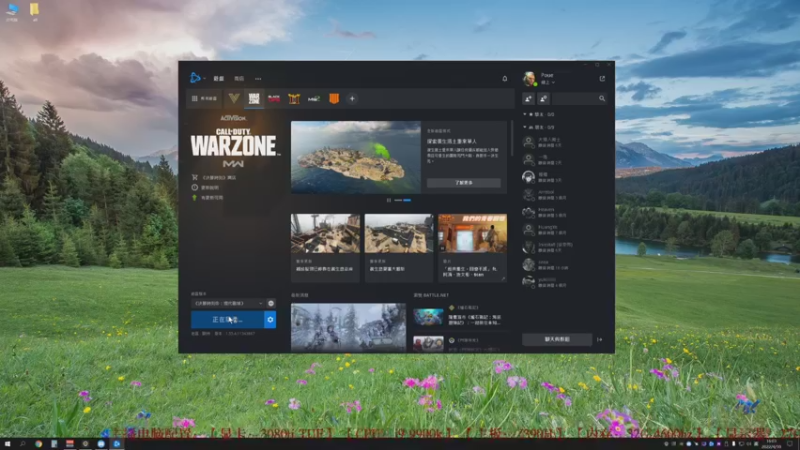Open the game options gear button
Viewport: 800px width, 450px height.
(x=270, y=319)
